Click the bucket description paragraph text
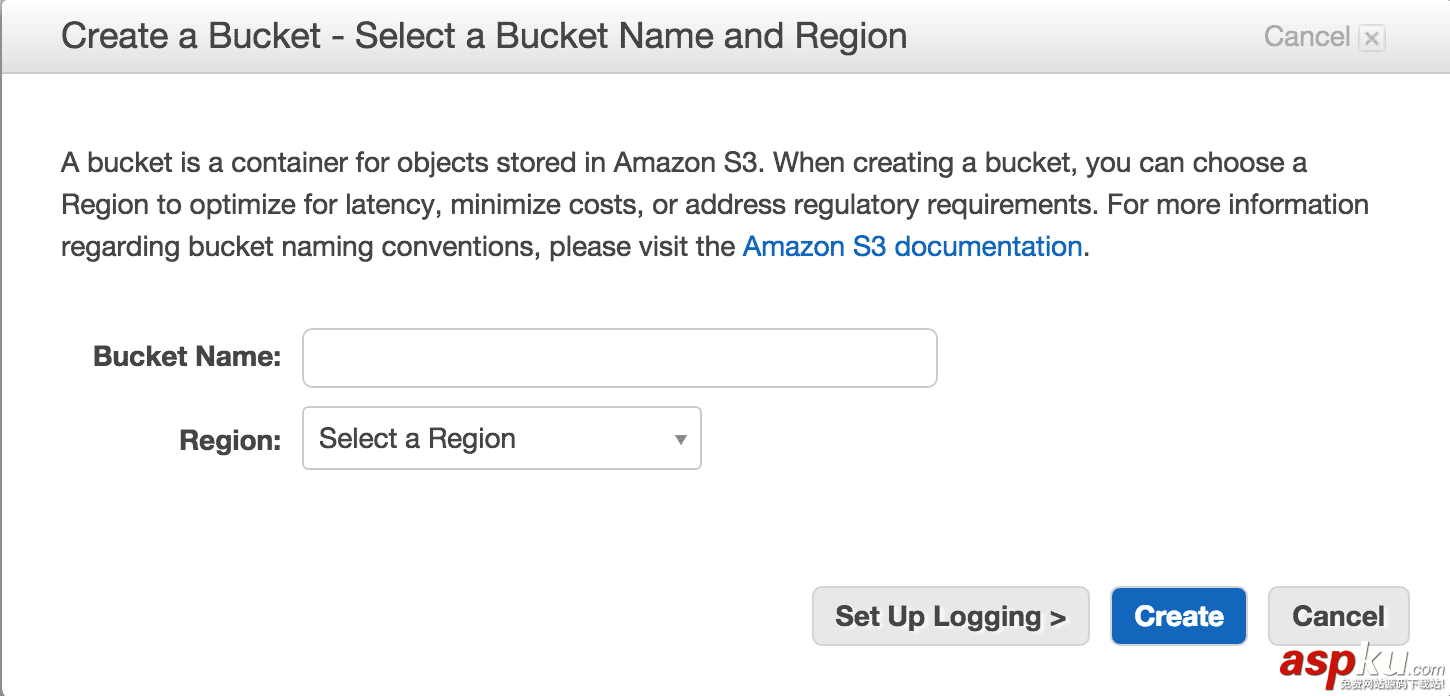 [x=600, y=205]
